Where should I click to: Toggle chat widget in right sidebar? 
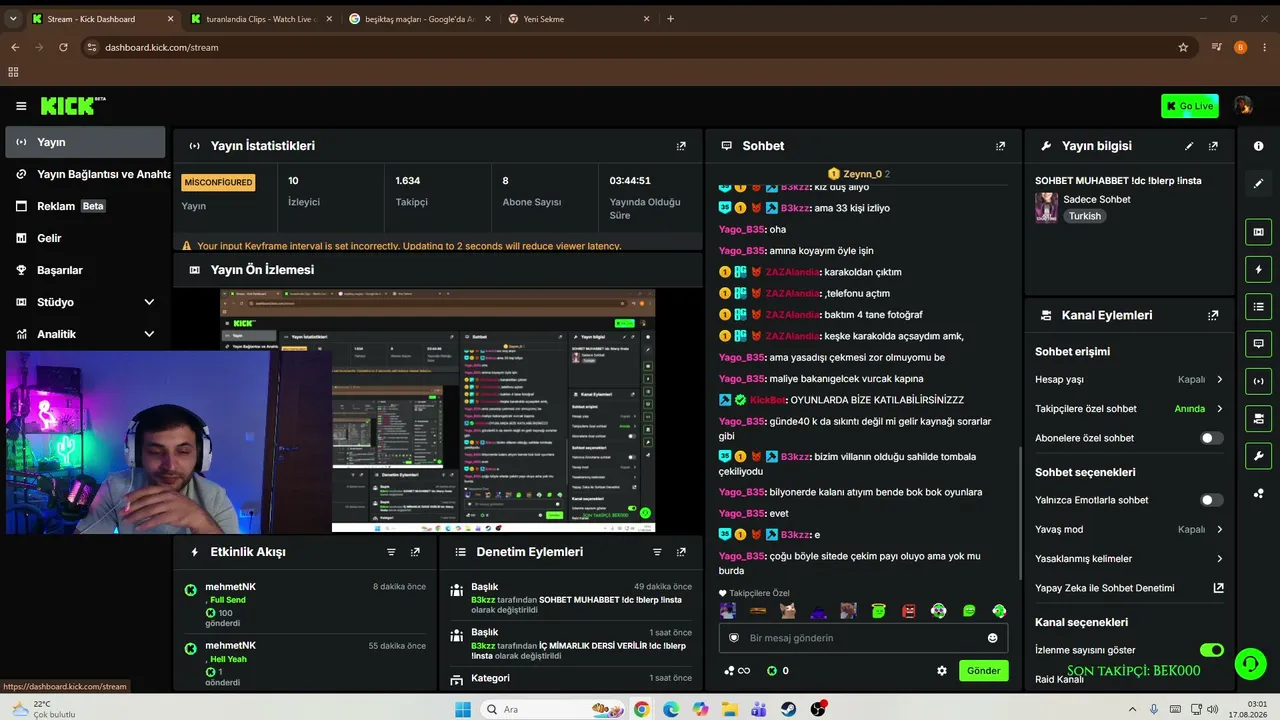click(x=1258, y=343)
